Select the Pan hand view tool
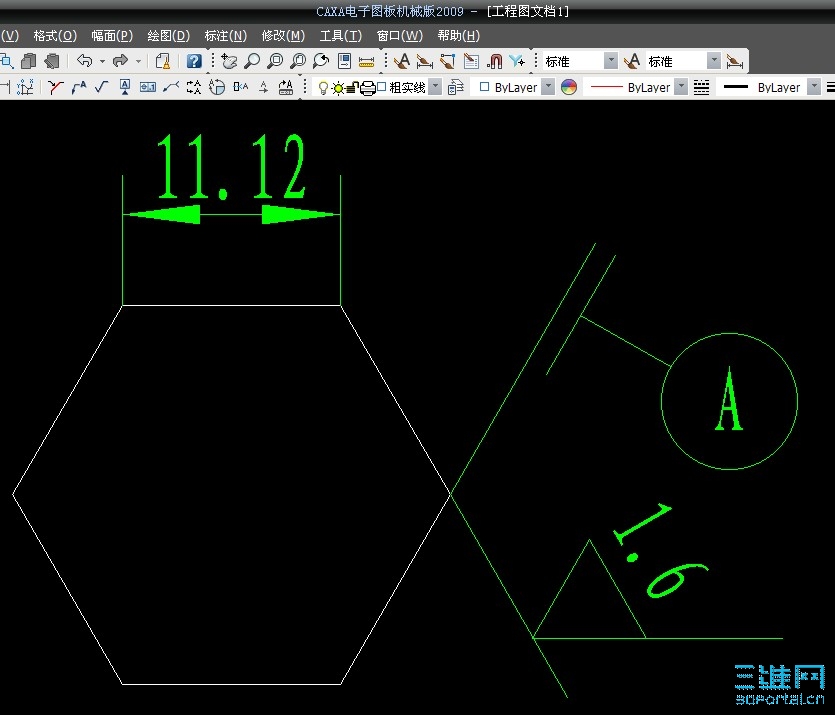This screenshot has width=835, height=715. click(x=229, y=61)
